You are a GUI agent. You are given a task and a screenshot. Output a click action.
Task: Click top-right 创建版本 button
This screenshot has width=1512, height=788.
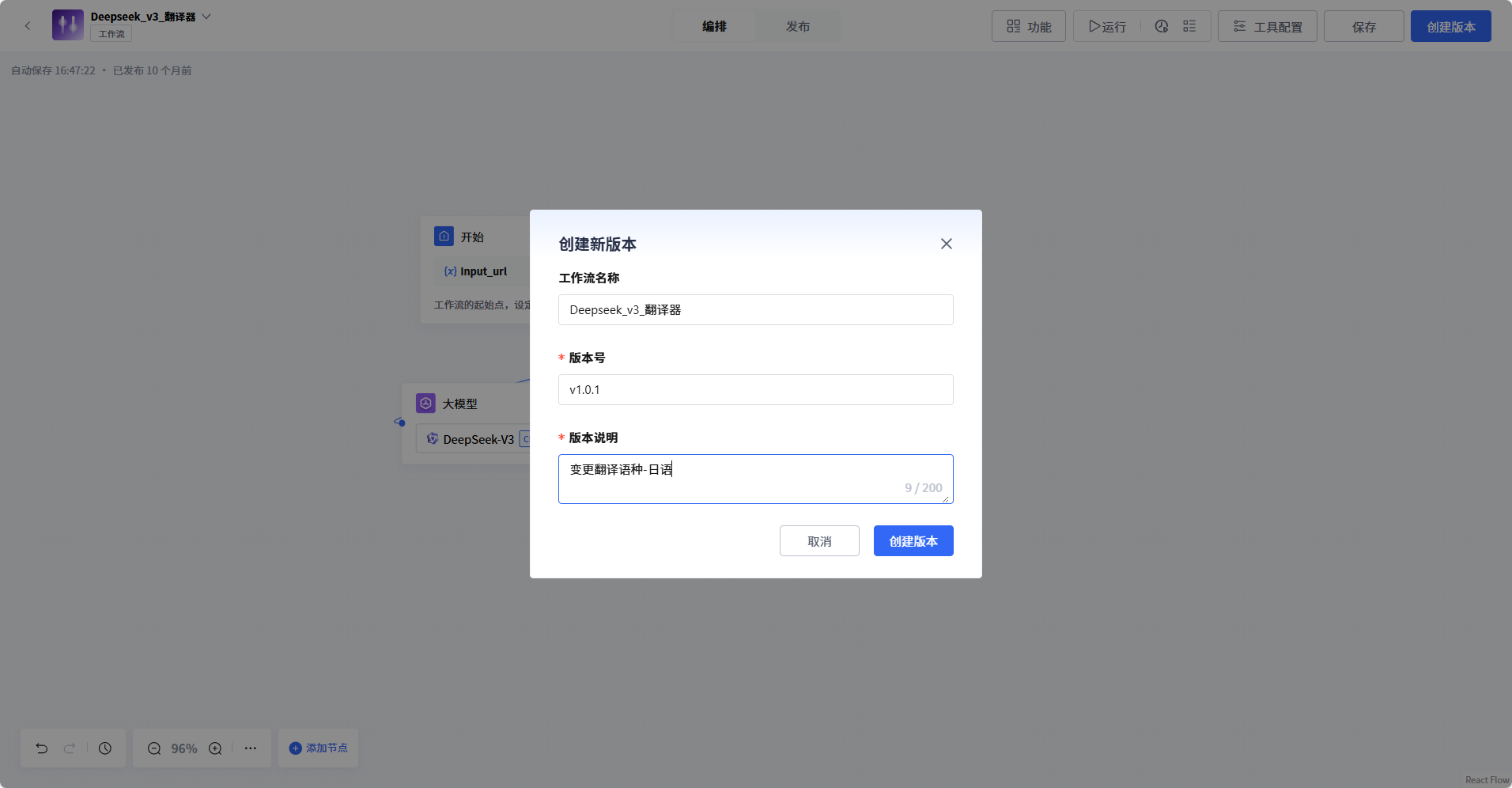tap(1451, 26)
